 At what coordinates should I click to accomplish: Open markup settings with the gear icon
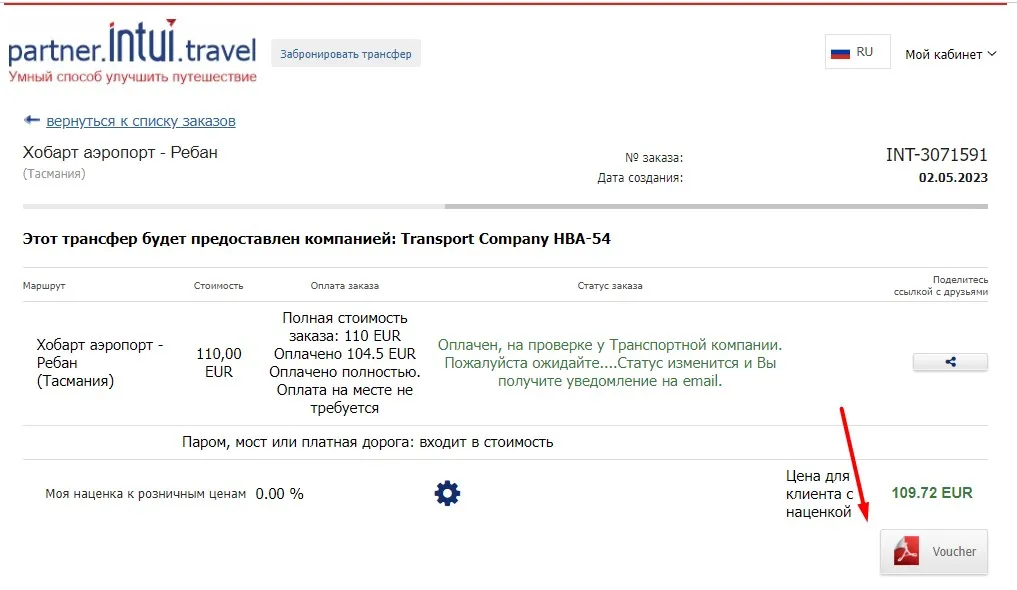pyautogui.click(x=447, y=493)
